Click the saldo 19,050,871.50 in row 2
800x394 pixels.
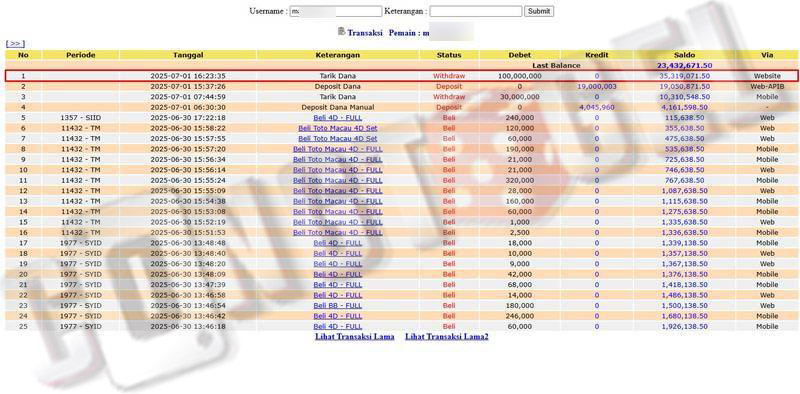click(x=685, y=86)
